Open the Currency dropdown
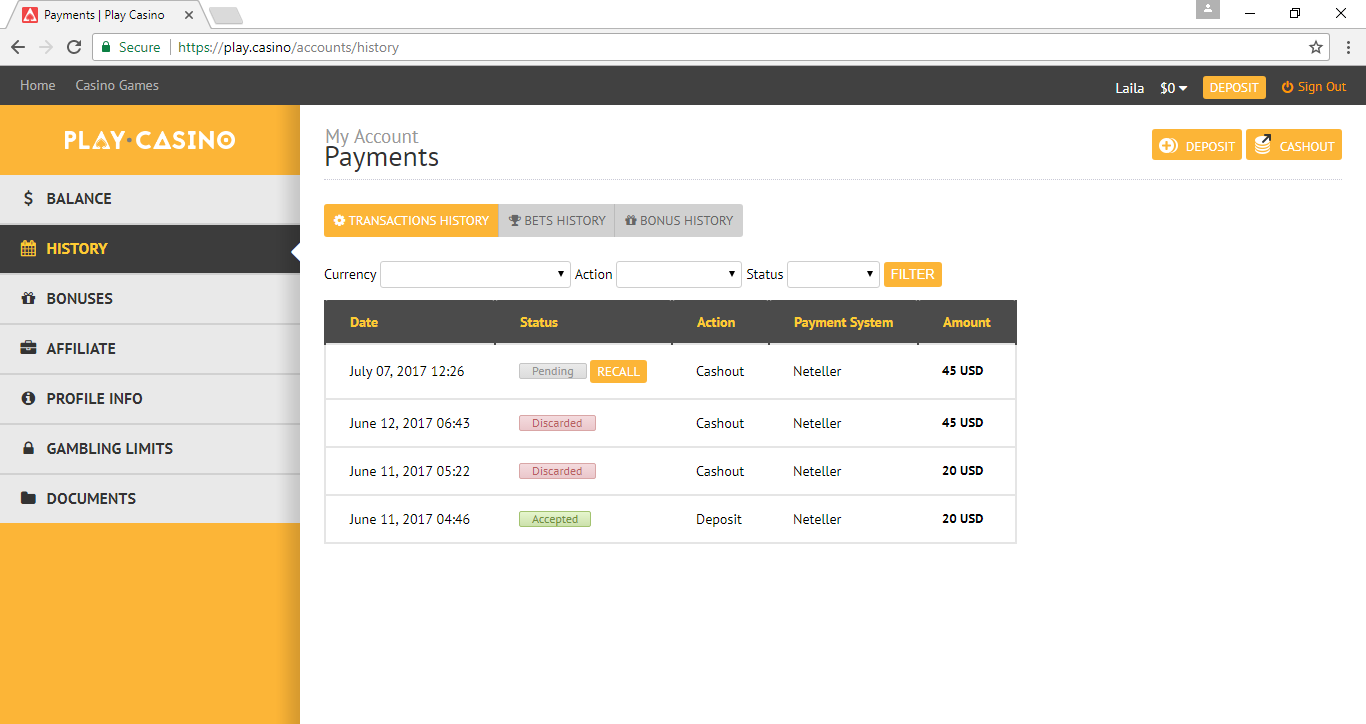Screen dimensions: 1366x724 click(476, 274)
